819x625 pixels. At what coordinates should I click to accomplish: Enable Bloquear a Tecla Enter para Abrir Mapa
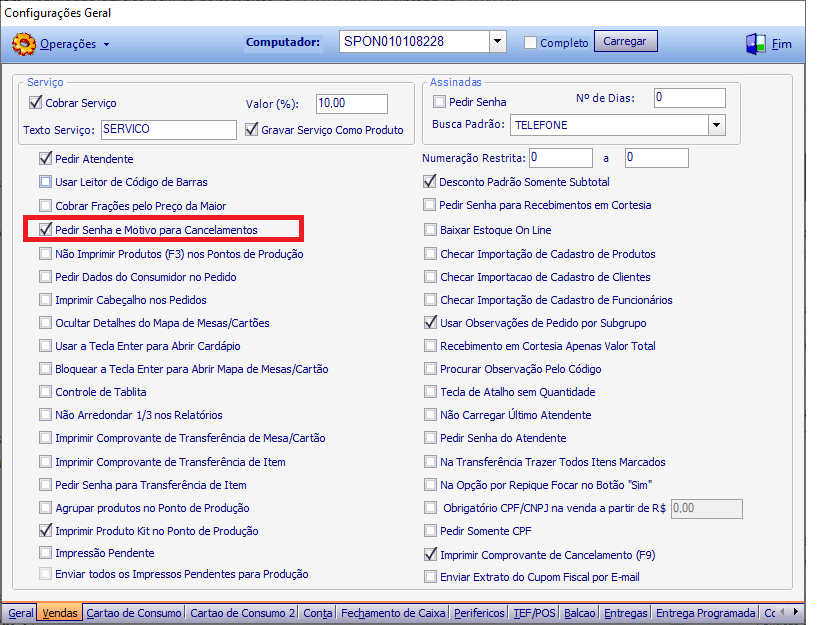(x=45, y=369)
